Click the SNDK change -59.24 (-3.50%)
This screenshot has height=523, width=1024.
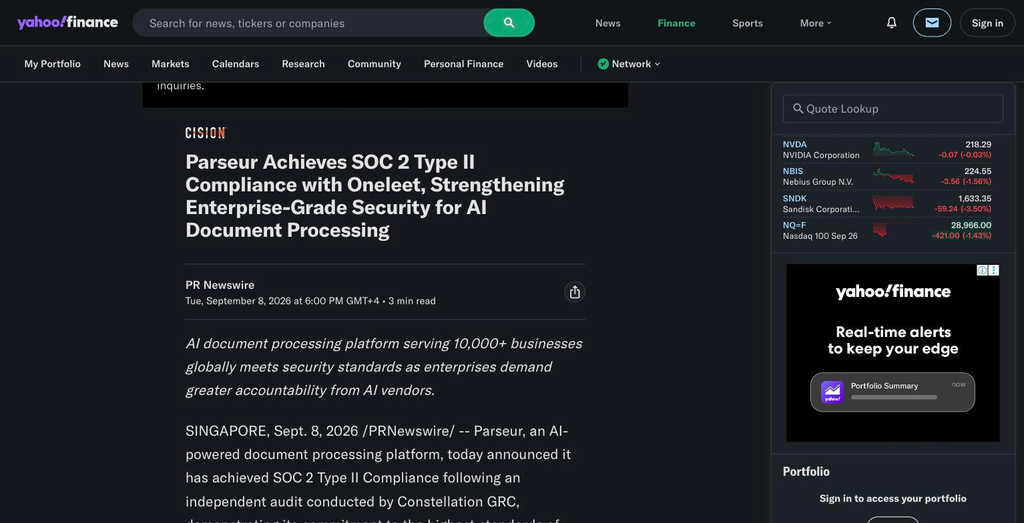963,208
